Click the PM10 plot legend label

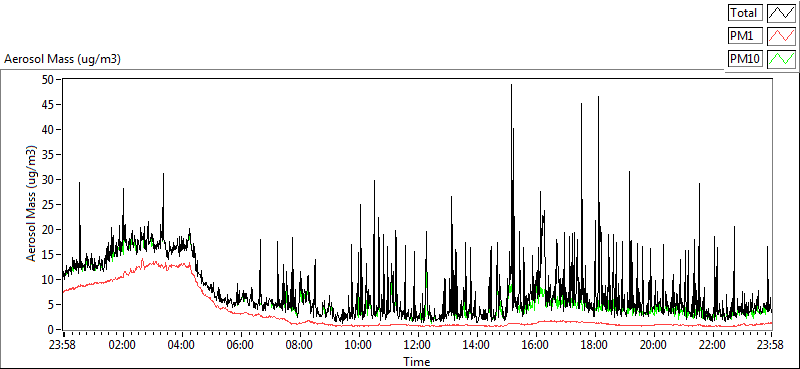coord(745,59)
